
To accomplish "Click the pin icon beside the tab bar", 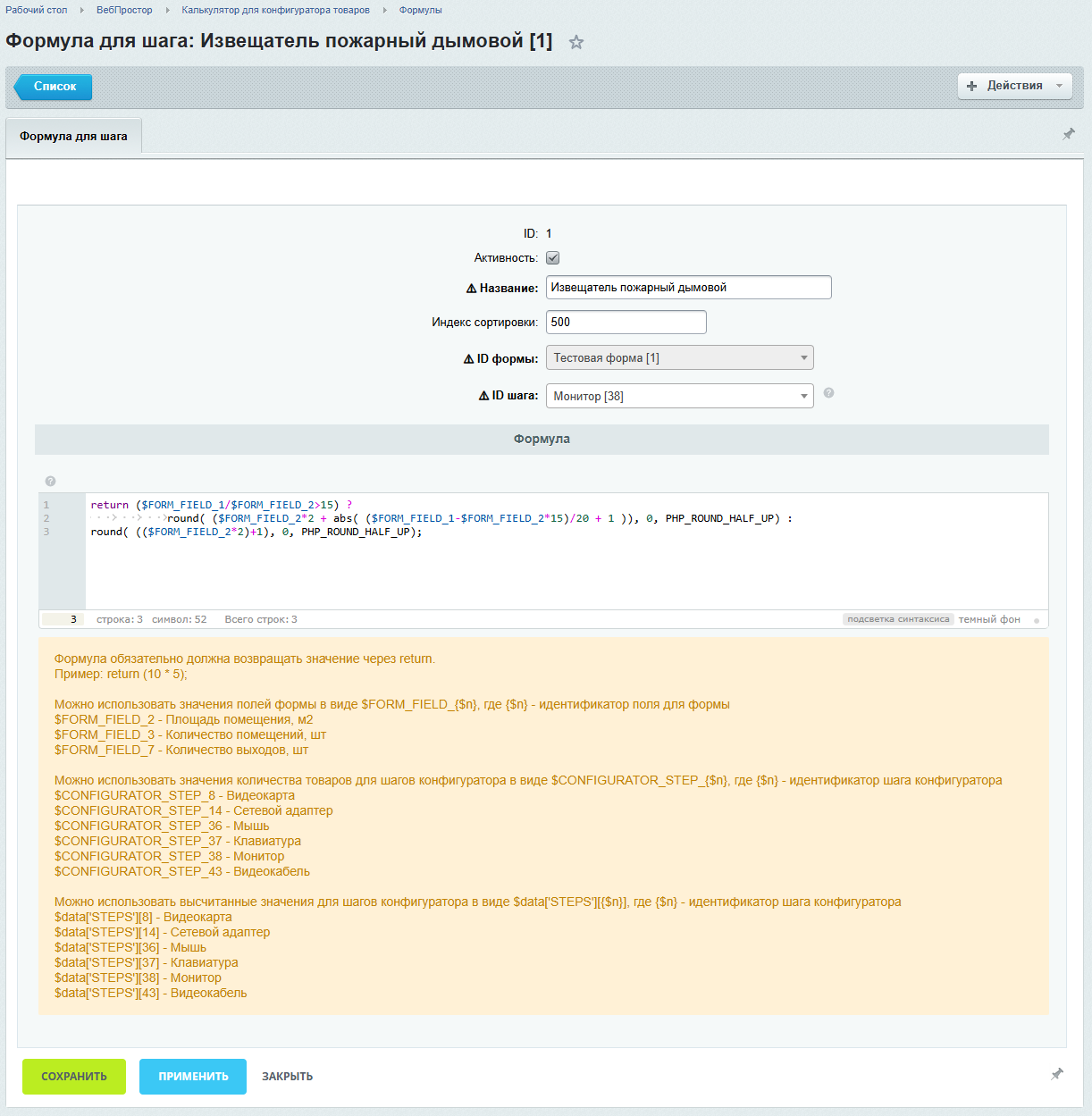I will tap(1069, 134).
